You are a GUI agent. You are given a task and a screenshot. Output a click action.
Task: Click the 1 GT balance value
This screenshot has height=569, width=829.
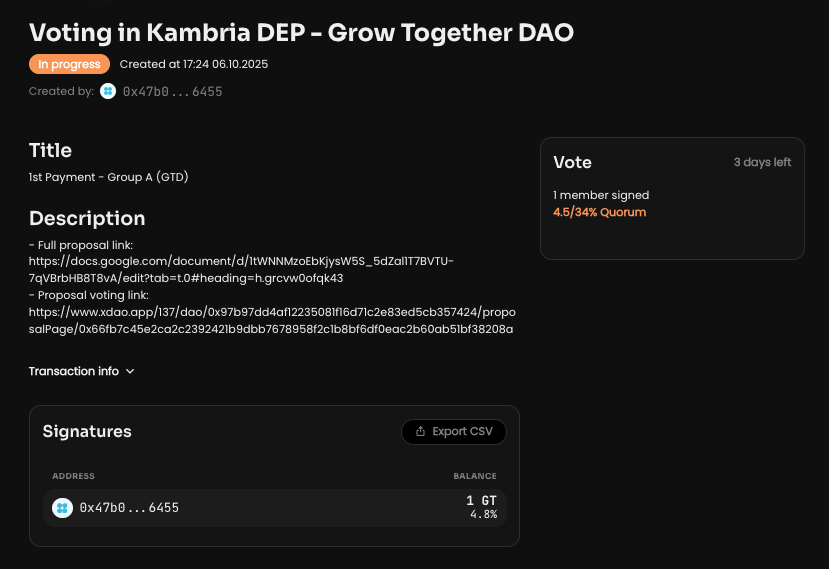pos(481,500)
